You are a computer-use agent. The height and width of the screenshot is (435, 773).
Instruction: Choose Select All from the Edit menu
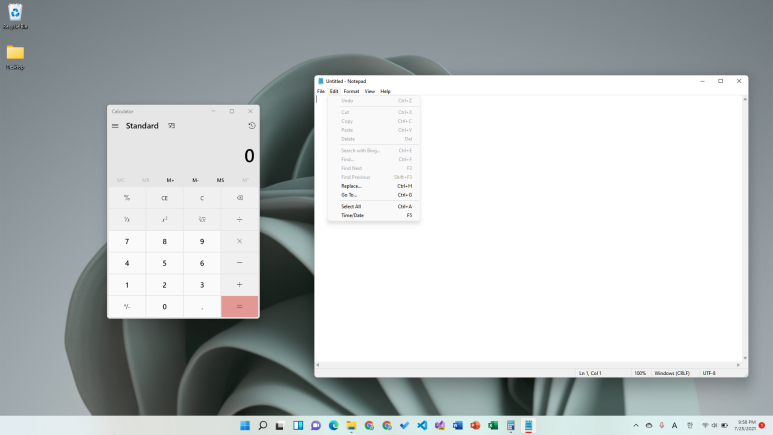click(374, 206)
